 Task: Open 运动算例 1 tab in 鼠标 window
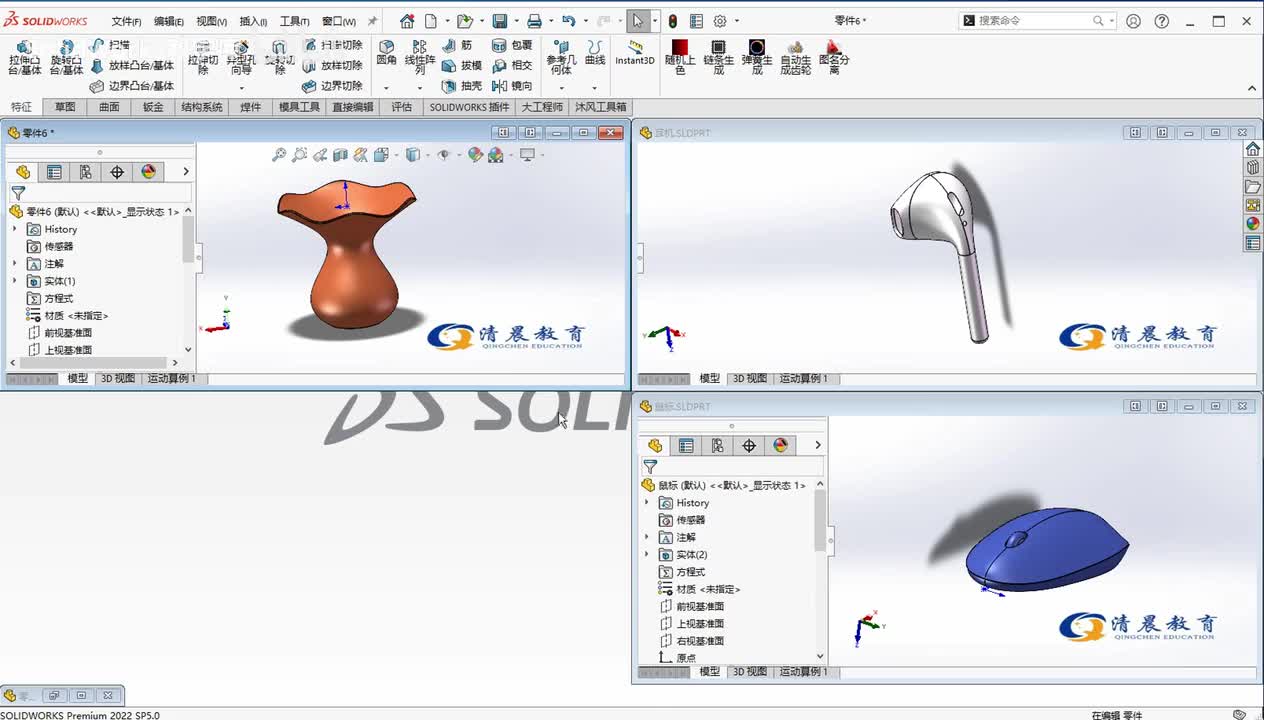pyautogui.click(x=804, y=672)
